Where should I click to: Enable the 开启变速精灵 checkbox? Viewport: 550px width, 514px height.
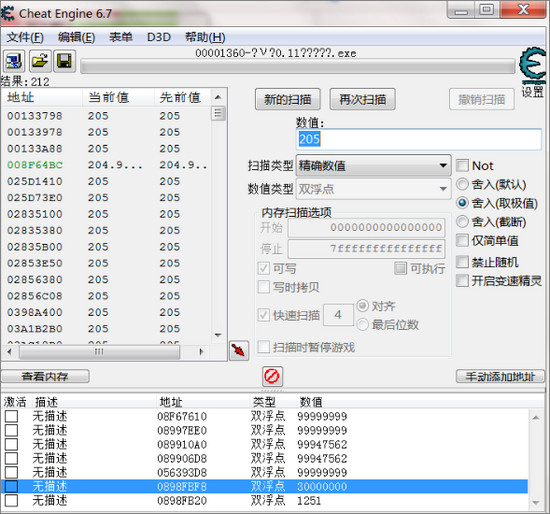click(x=462, y=280)
